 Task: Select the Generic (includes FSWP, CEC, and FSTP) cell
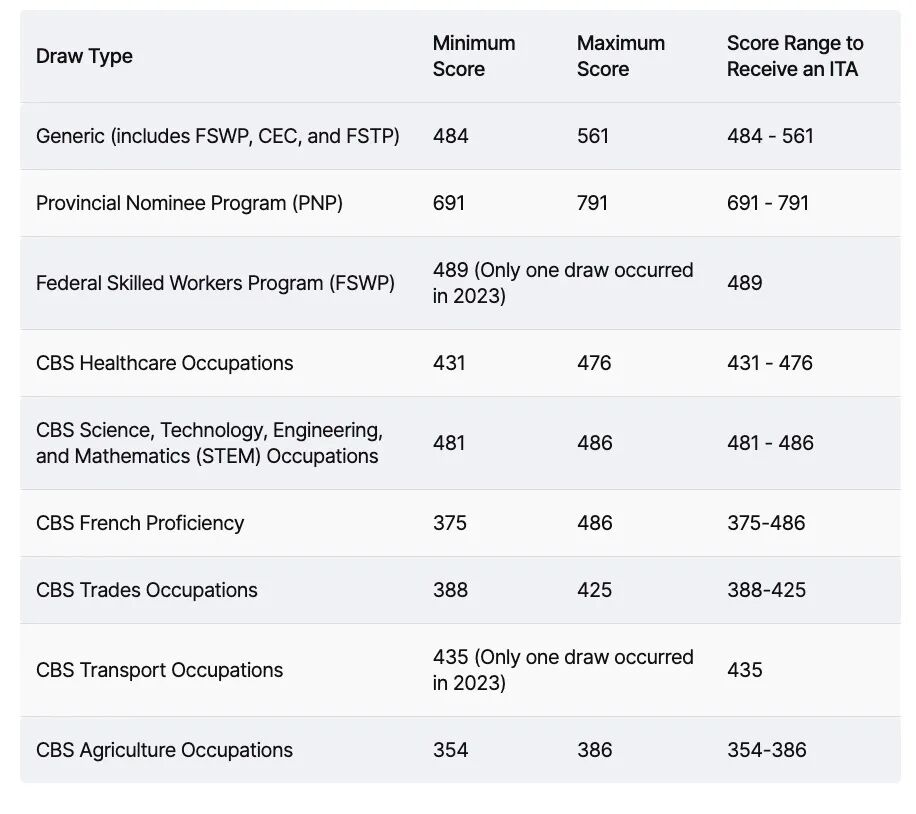tap(217, 136)
